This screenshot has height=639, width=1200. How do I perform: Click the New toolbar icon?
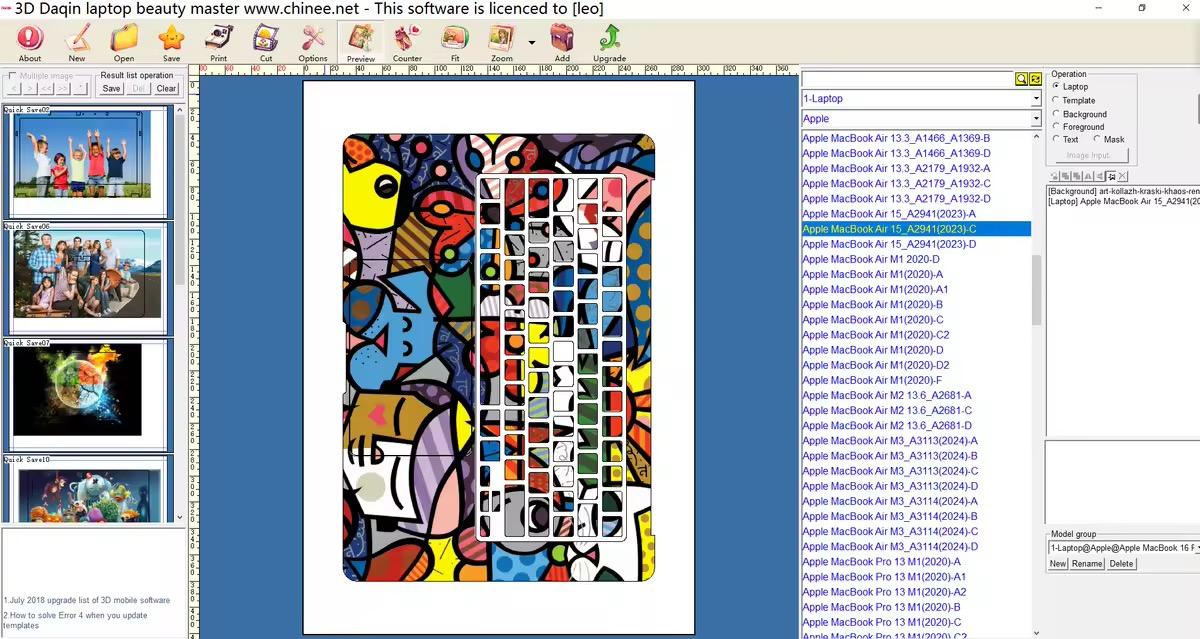77,42
